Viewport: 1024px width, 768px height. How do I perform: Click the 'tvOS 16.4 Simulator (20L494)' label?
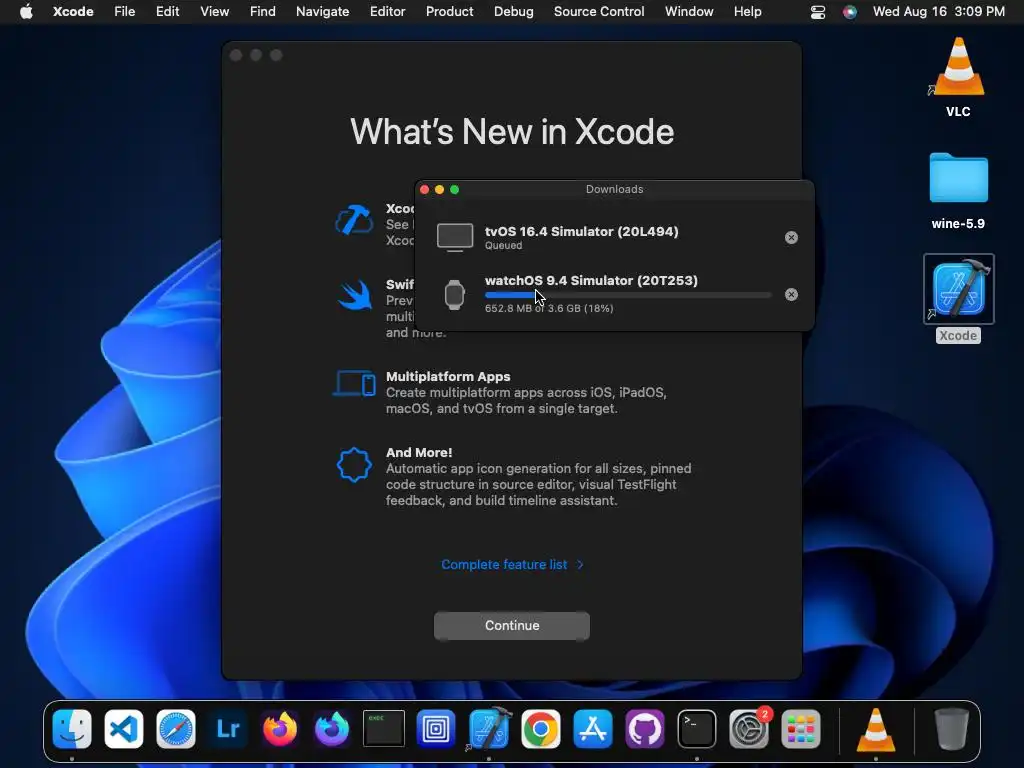581,231
